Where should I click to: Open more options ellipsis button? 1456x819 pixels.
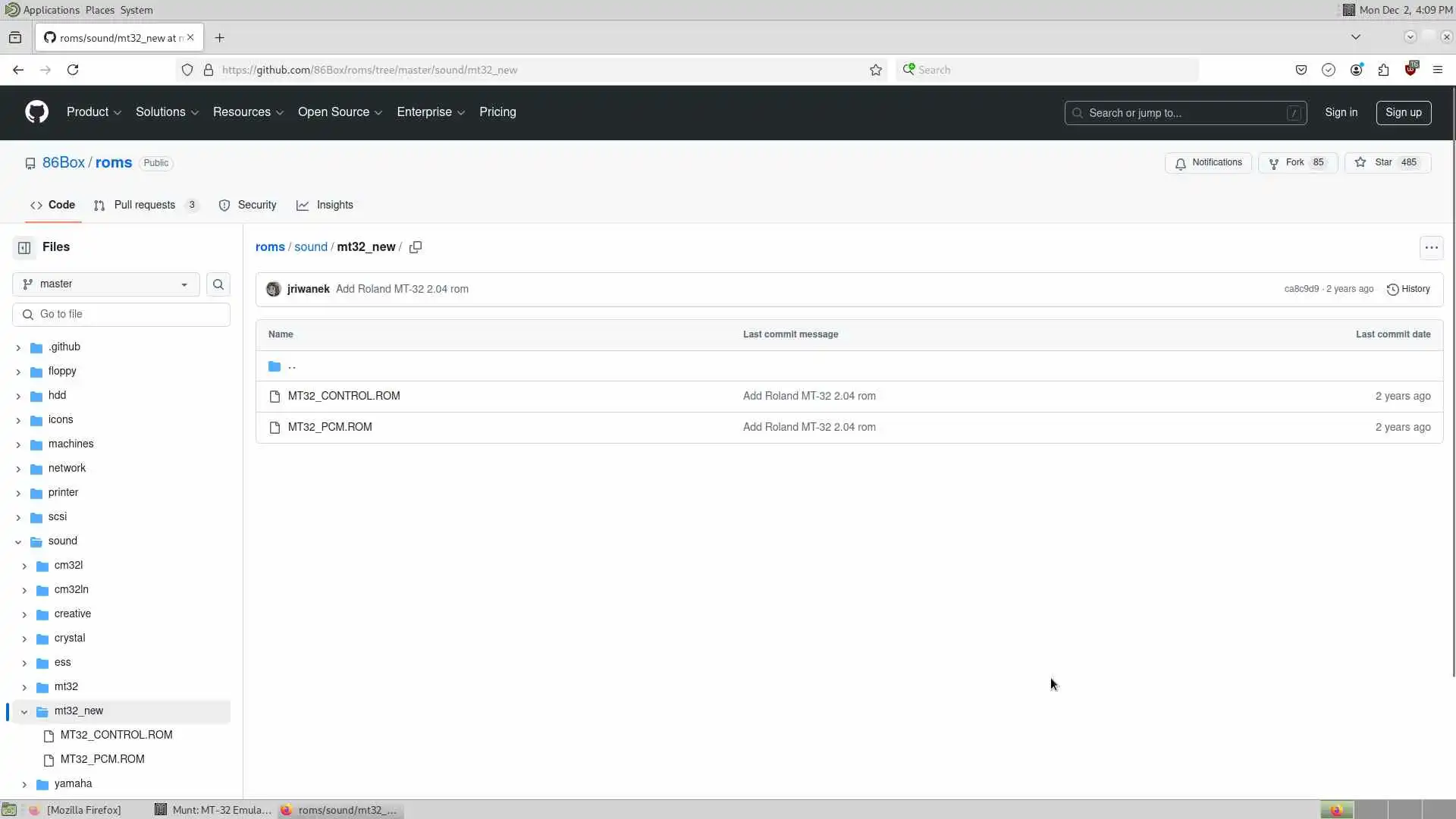(1431, 248)
